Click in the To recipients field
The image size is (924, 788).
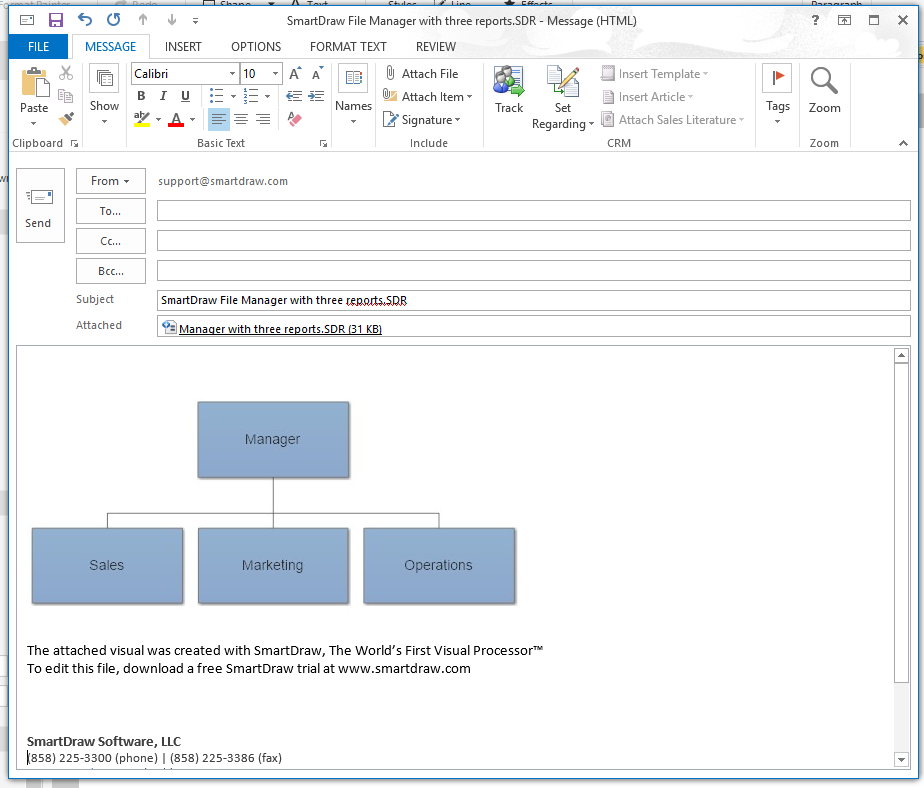533,210
